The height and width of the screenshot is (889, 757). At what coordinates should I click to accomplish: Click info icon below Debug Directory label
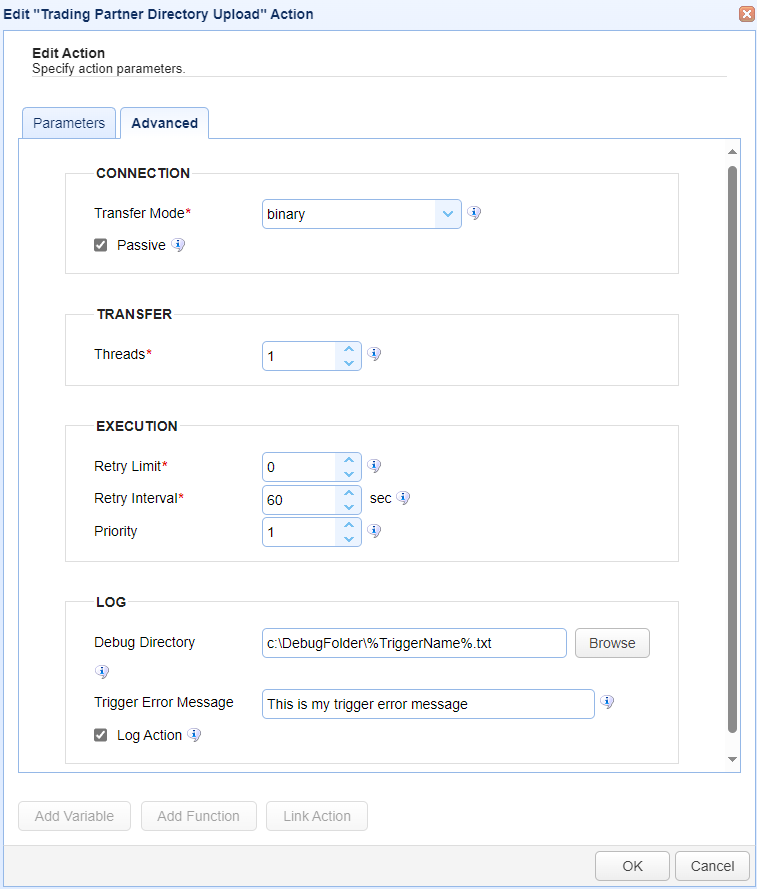point(102,672)
